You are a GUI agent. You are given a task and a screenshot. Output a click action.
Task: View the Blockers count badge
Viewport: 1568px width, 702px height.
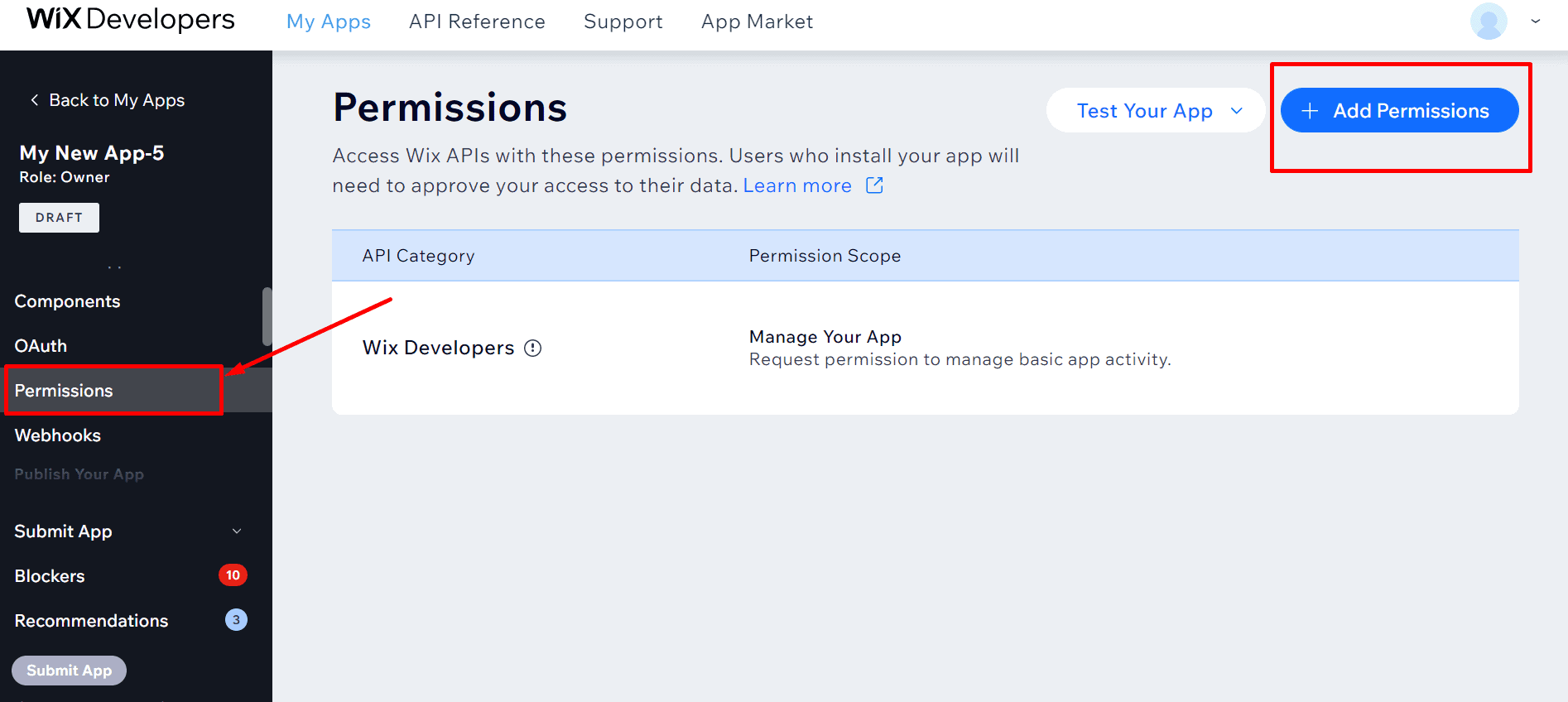[x=233, y=575]
